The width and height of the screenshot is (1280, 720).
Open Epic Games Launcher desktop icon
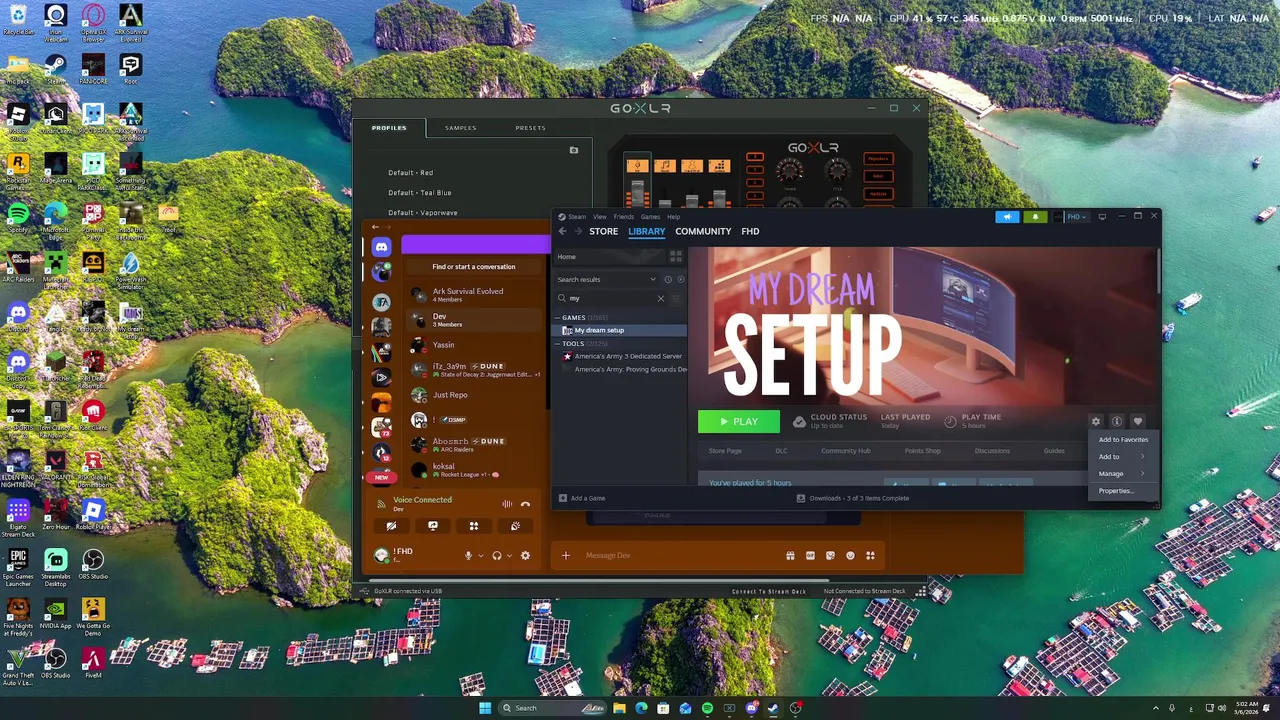click(18, 567)
